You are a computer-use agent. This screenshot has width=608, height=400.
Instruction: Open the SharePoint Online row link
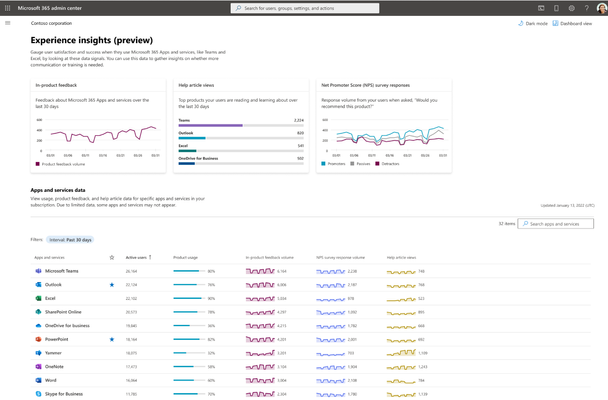pos(63,312)
